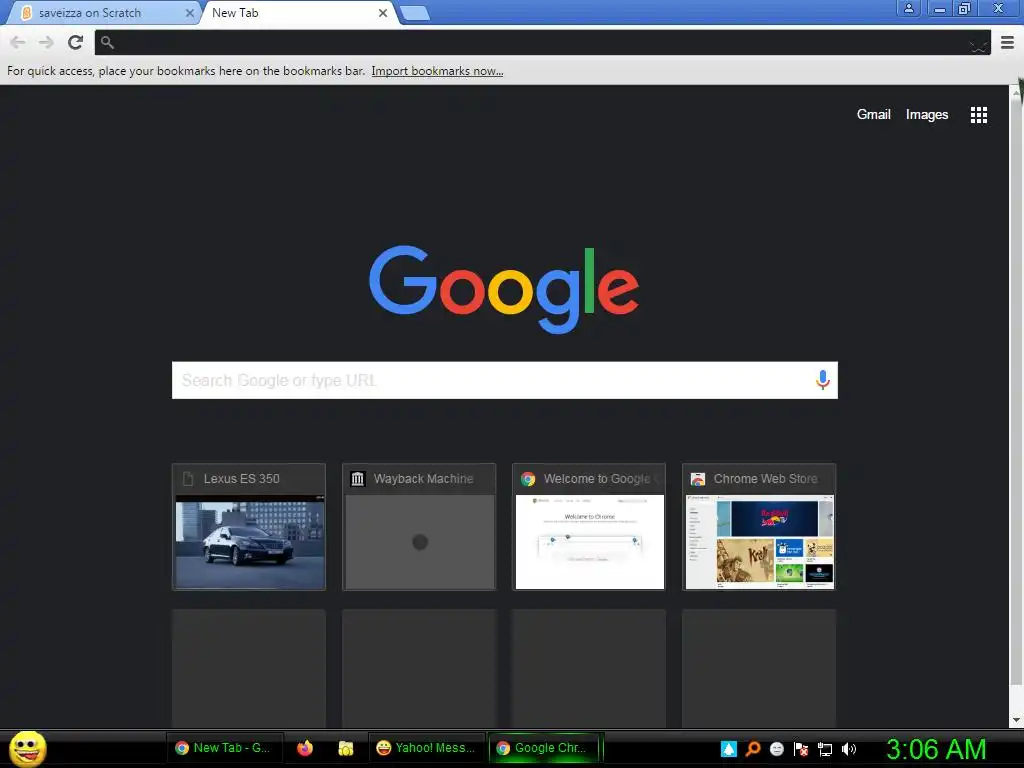1024x768 pixels.
Task: Click the Wayback Machine tile favicon
Action: (x=357, y=479)
